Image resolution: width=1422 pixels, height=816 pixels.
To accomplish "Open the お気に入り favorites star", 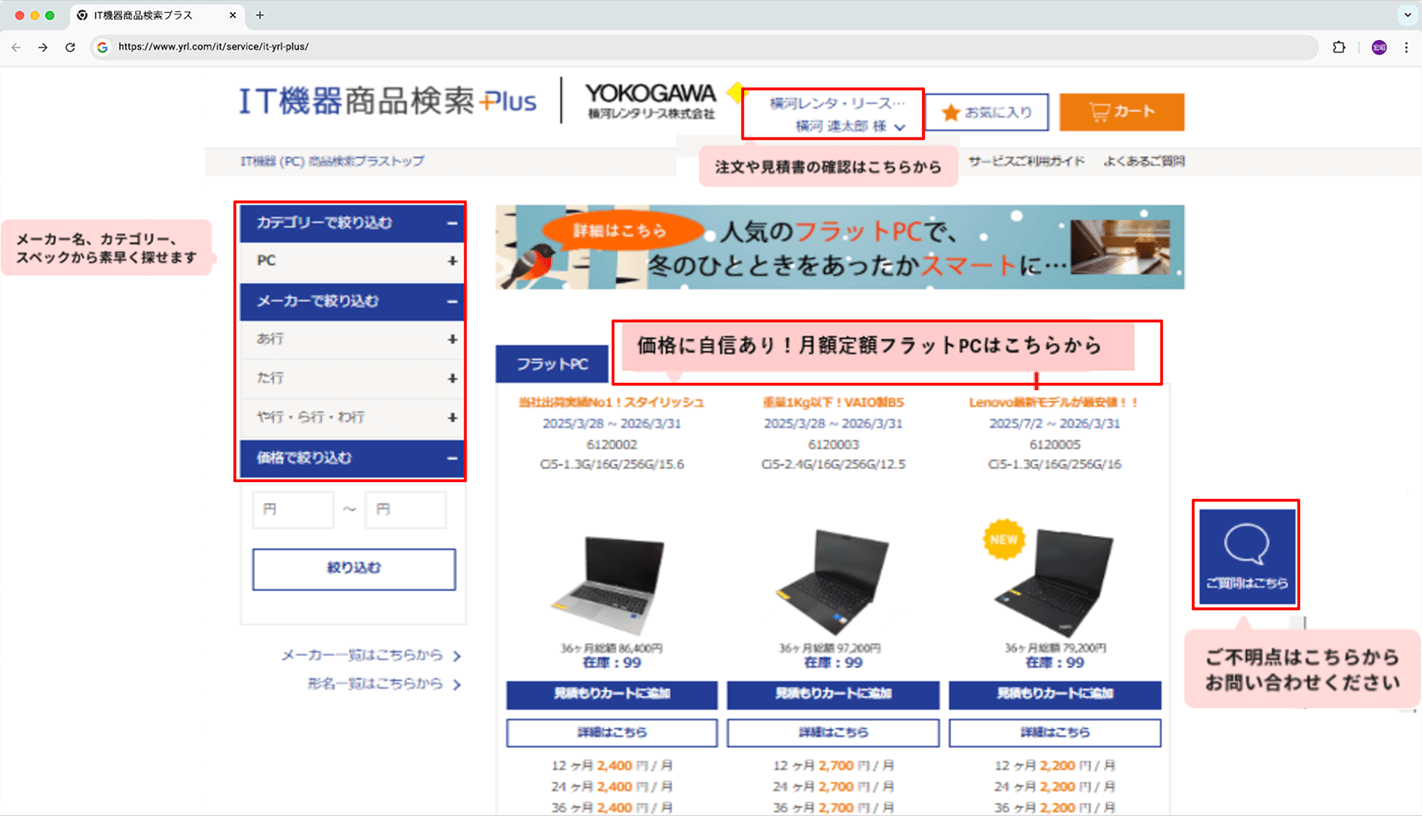I will [985, 112].
